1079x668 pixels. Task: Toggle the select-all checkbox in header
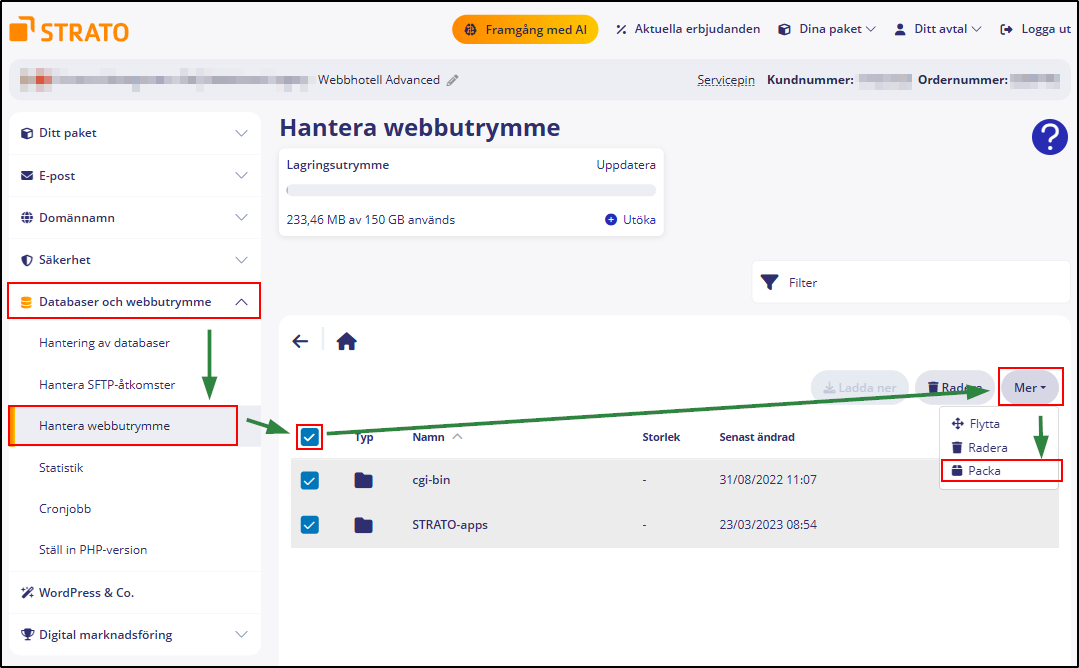click(310, 437)
